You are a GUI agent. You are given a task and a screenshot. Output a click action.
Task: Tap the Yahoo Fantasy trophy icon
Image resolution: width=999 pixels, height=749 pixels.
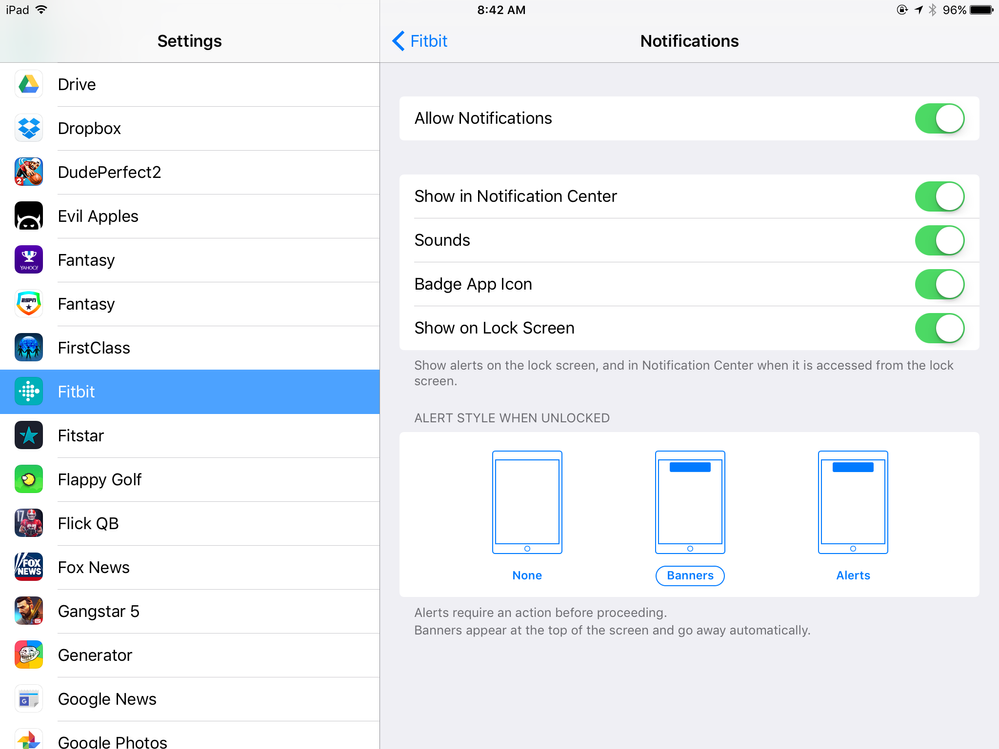pyautogui.click(x=29, y=260)
